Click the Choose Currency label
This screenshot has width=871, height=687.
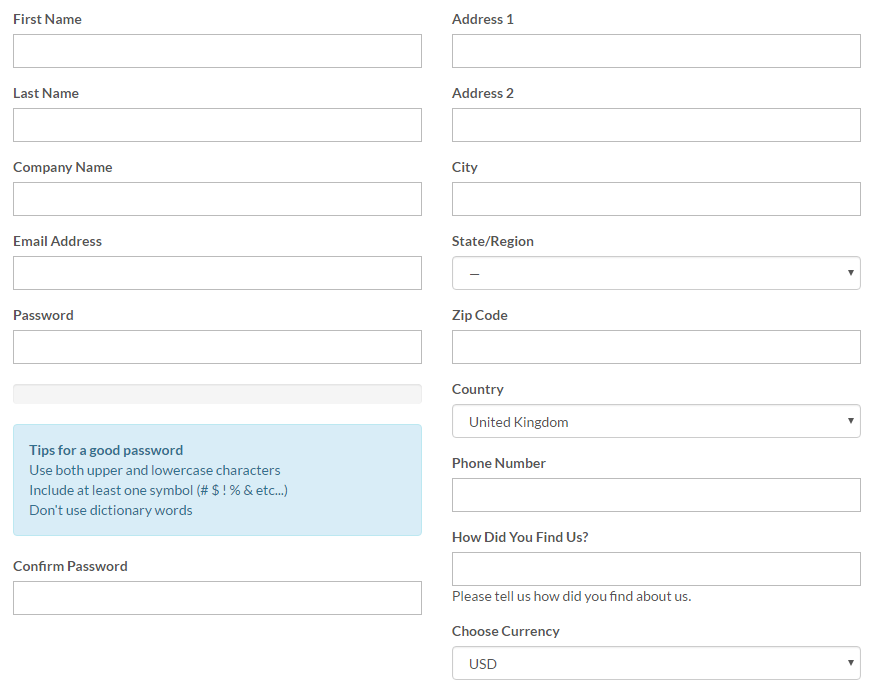pyautogui.click(x=505, y=631)
